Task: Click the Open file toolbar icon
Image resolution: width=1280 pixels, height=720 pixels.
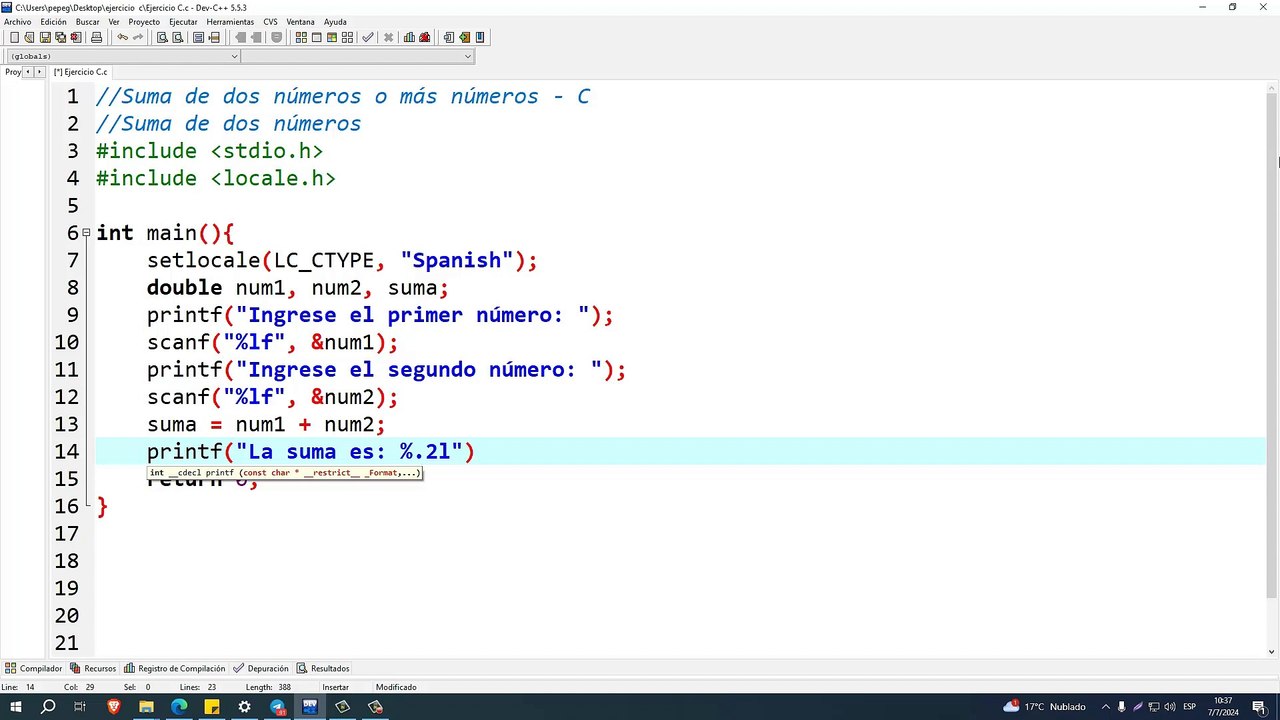Action: (x=30, y=38)
